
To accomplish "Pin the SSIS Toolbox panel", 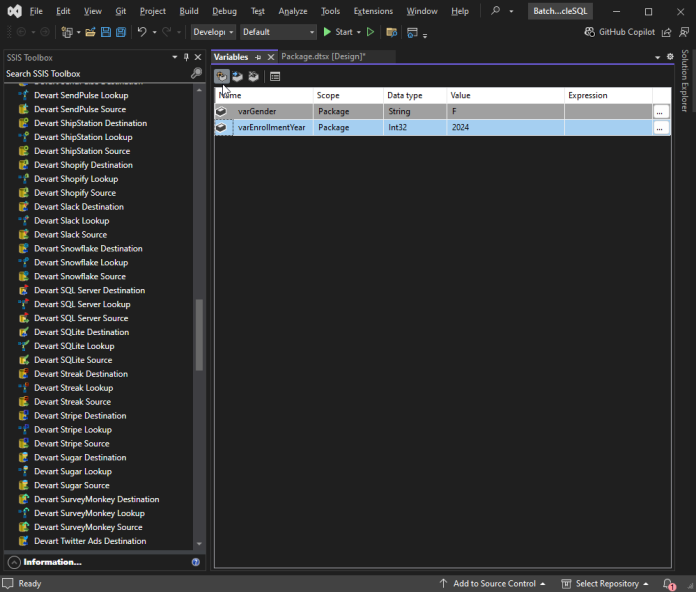I will 186,57.
